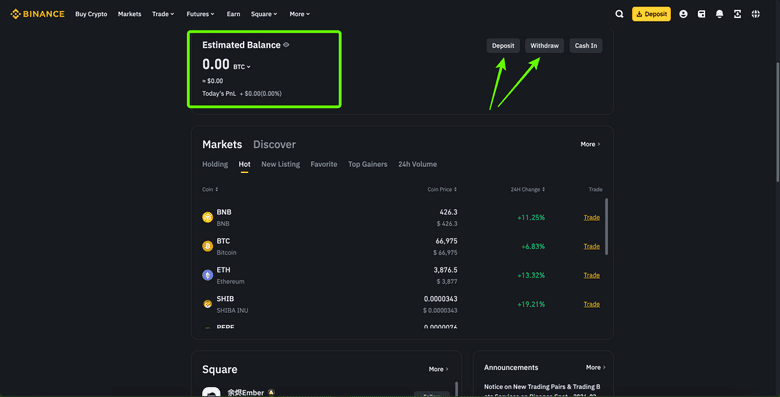Click the Withdraw button

(544, 45)
